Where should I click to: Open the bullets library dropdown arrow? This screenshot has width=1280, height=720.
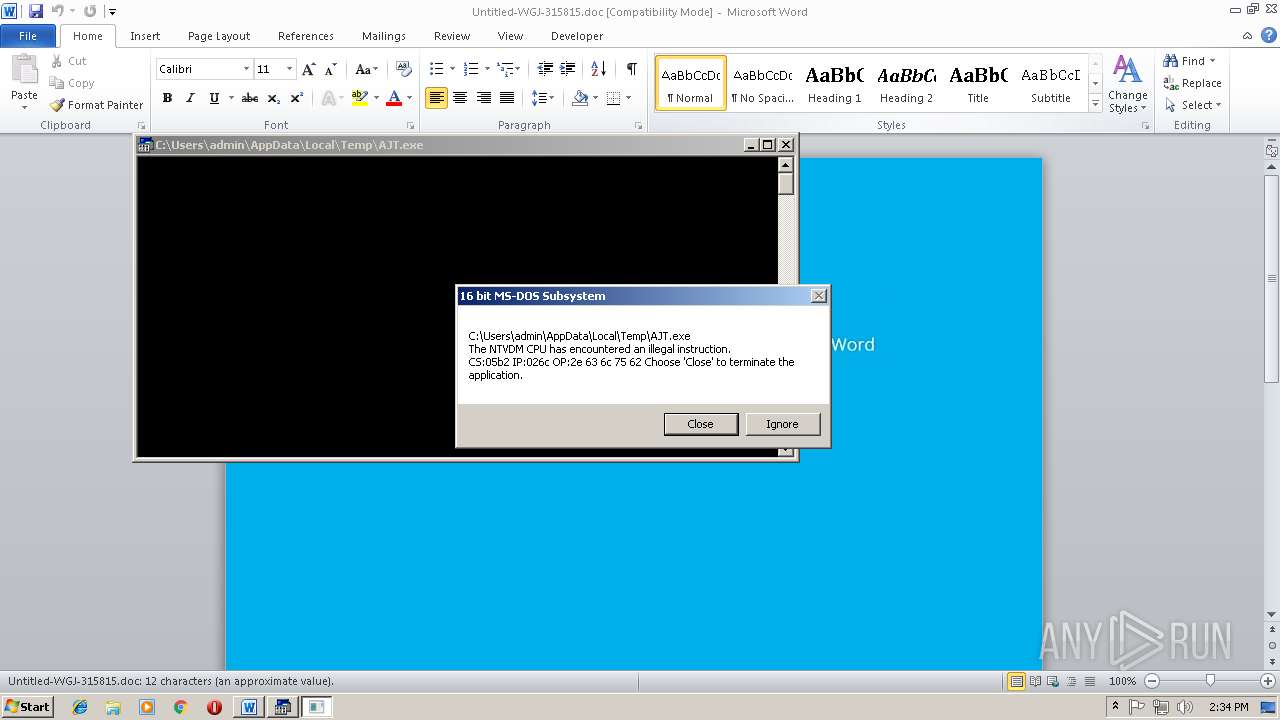coord(452,69)
